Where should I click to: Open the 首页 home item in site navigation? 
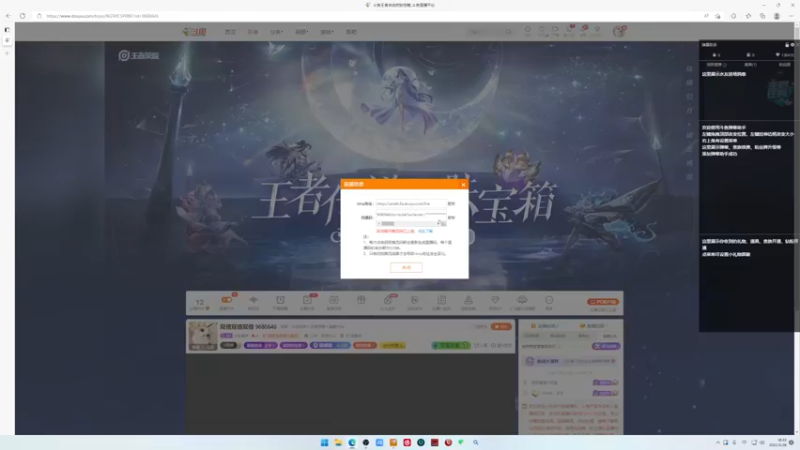230,32
